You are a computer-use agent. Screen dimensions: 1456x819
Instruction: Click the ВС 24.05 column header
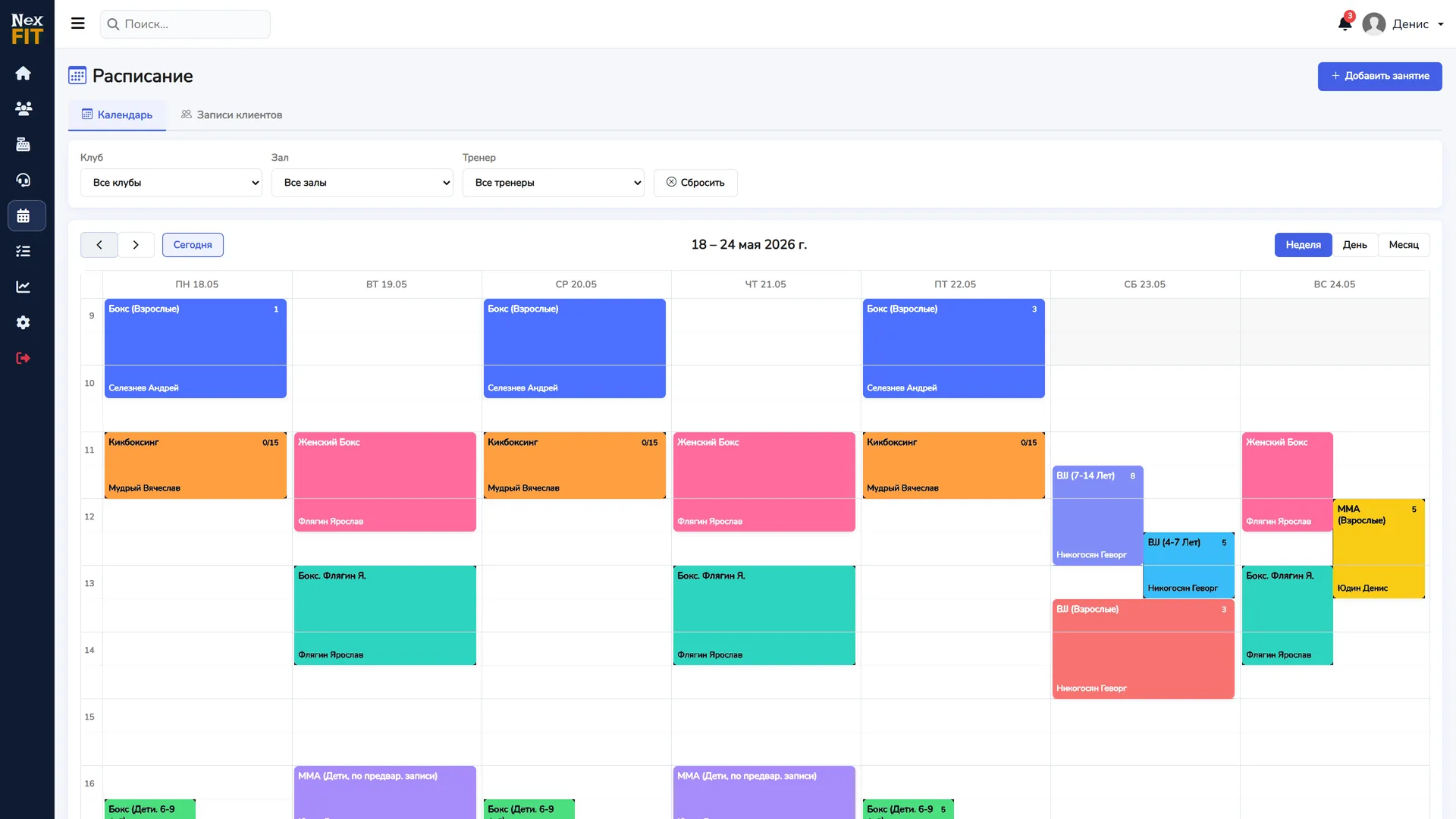1335,284
